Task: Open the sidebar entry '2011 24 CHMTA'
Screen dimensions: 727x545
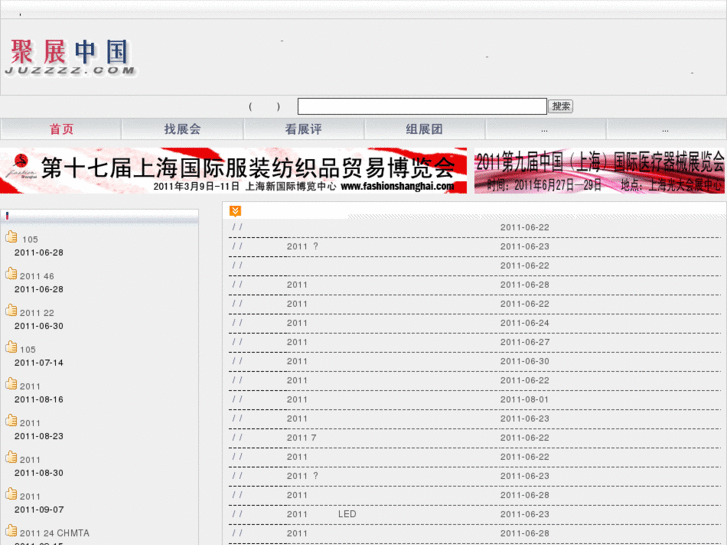Action: 54,533
